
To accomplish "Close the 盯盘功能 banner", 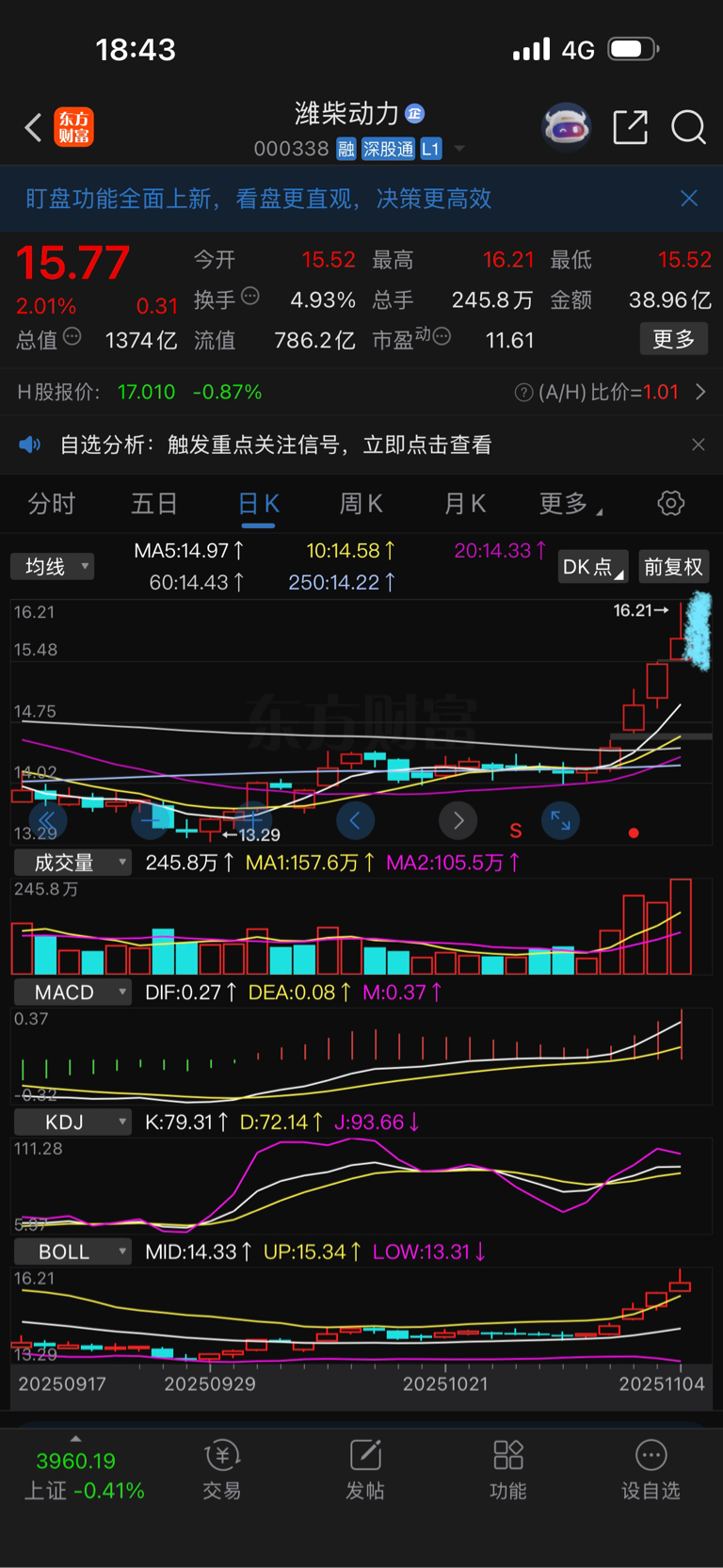I will [689, 198].
